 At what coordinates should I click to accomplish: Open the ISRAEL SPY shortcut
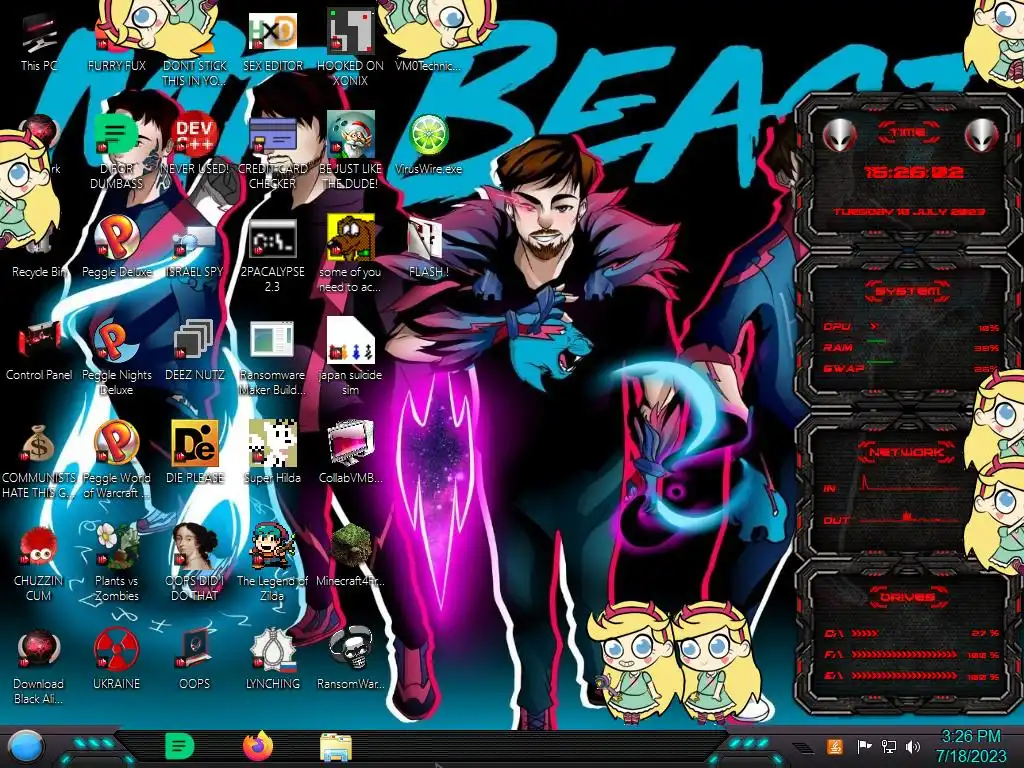pos(195,248)
